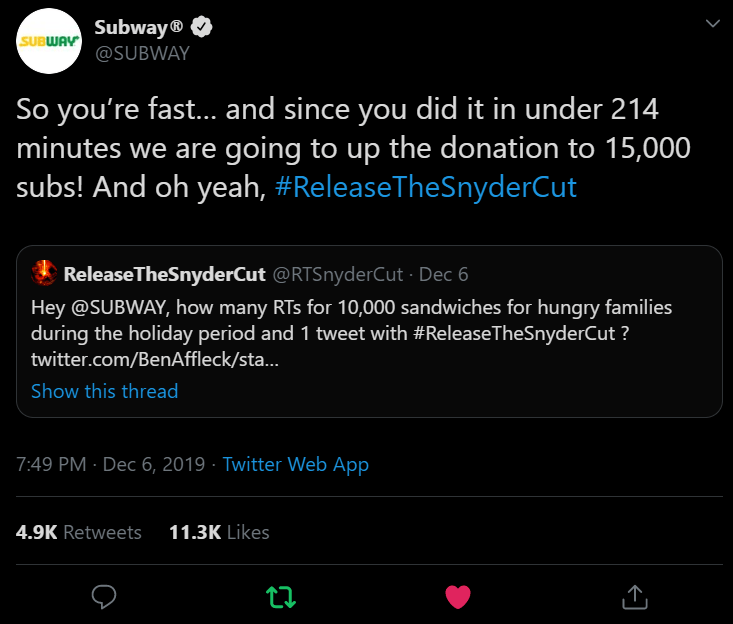Open the quoted tweet card body text
Screen dimensions: 733x624
tap(351, 318)
